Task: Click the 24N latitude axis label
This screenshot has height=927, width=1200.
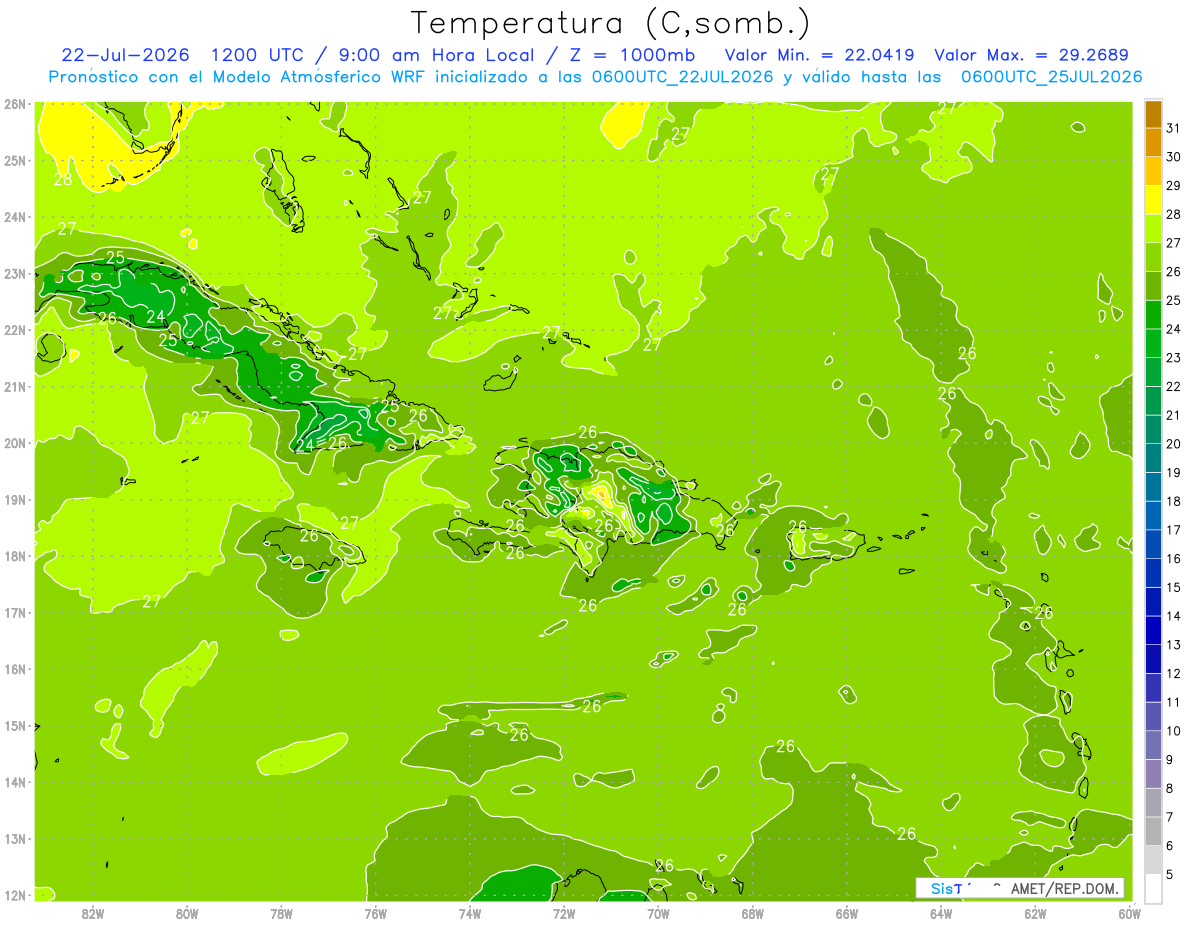Action: 14,217
